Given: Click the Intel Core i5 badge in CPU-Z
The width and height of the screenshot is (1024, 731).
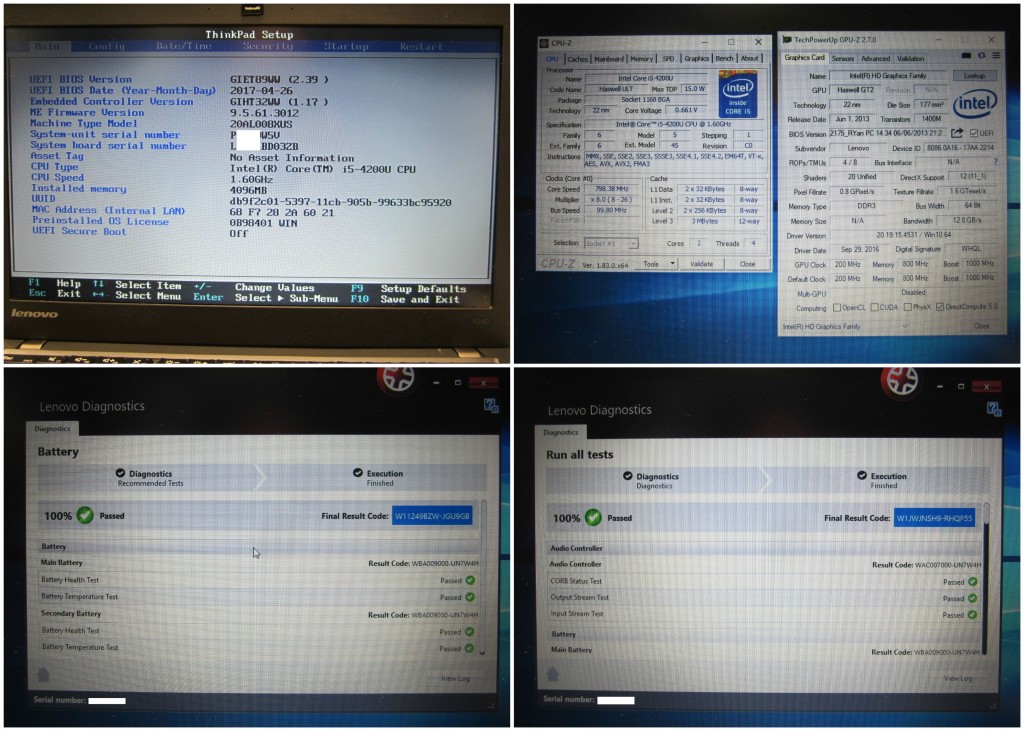Looking at the screenshot, I should tap(738, 95).
